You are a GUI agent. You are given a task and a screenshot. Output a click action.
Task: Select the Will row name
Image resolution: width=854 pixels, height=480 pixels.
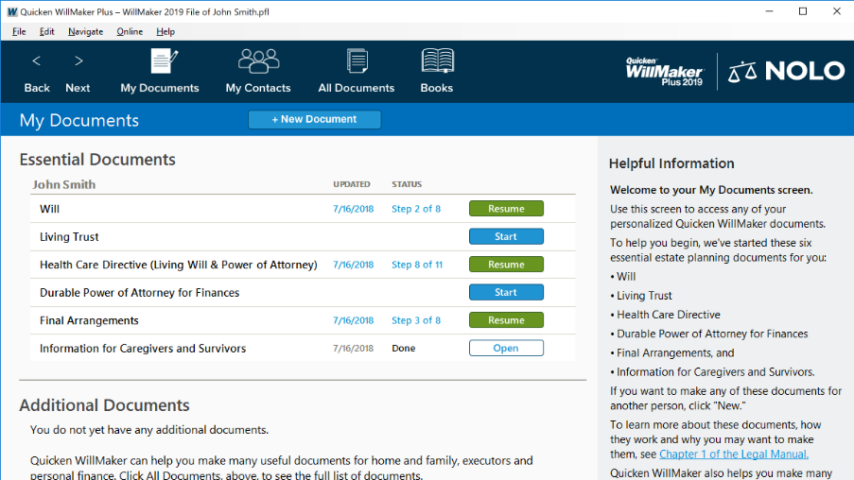coord(50,209)
